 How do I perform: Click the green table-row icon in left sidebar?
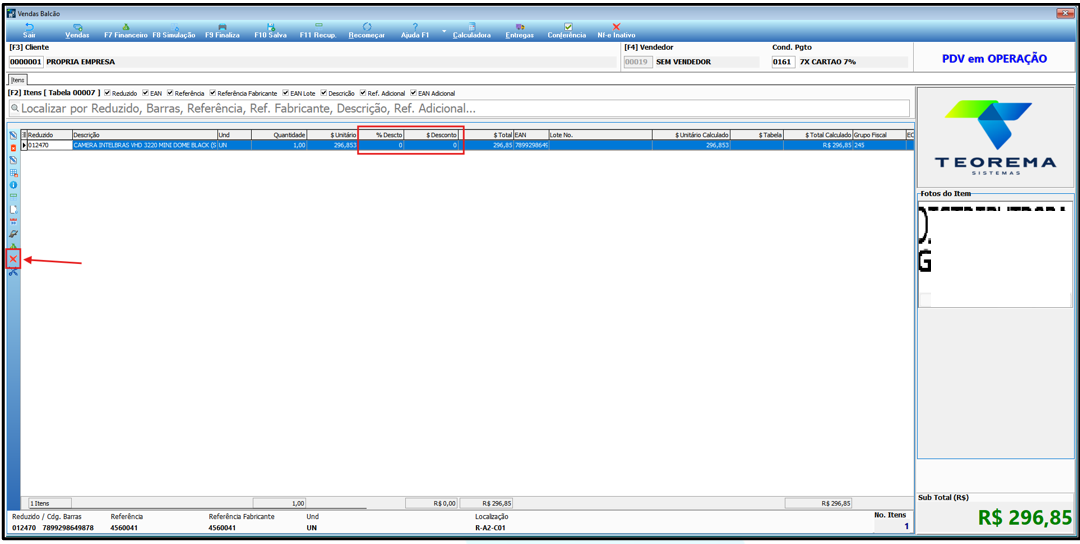[13, 197]
